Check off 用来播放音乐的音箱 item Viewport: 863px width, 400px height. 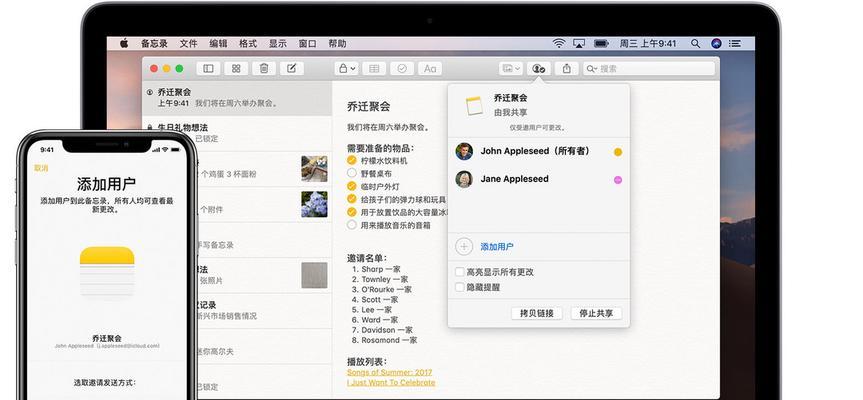[352, 224]
